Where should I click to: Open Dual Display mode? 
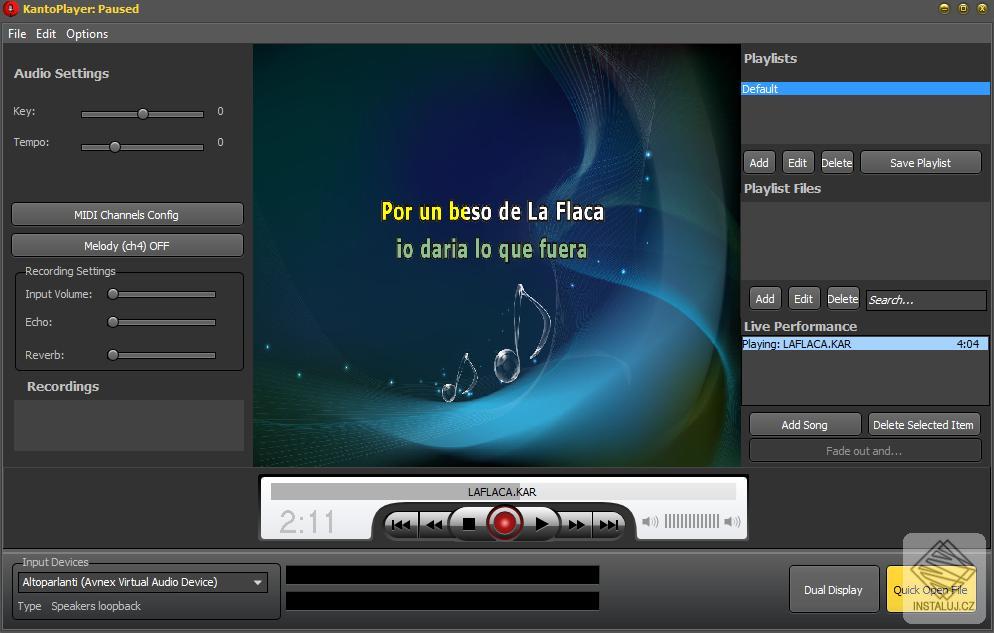pyautogui.click(x=834, y=589)
